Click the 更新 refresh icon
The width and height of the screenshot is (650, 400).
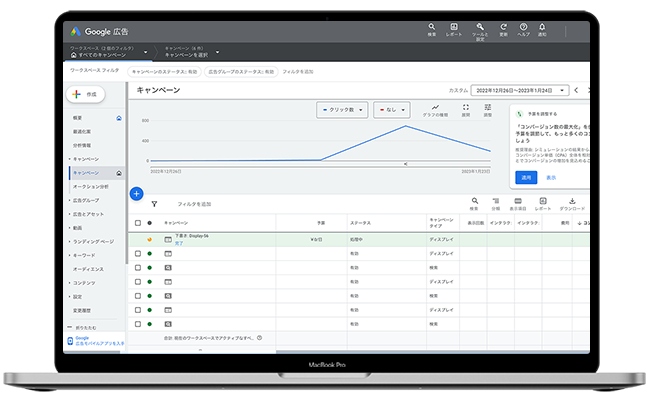pyautogui.click(x=502, y=27)
